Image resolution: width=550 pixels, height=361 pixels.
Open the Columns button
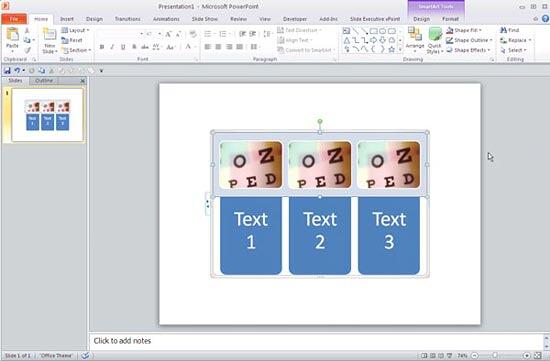point(254,47)
